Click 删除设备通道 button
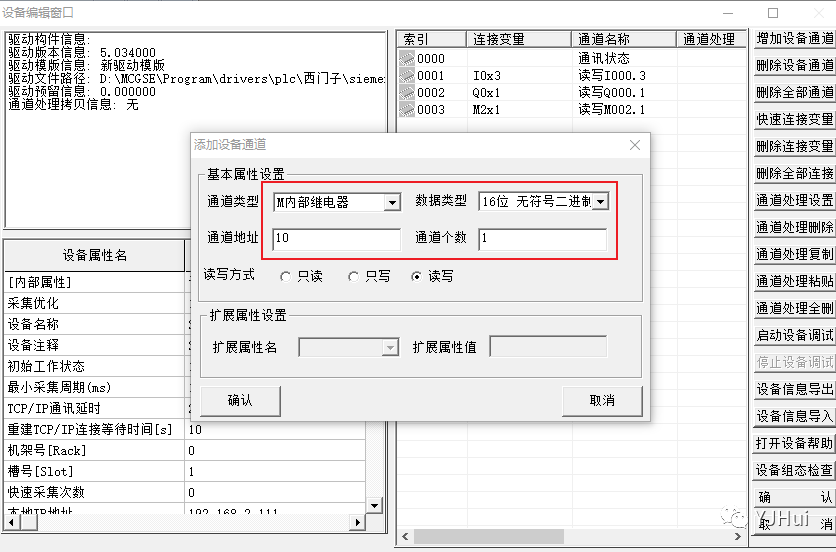836x552 pixels. [x=794, y=65]
